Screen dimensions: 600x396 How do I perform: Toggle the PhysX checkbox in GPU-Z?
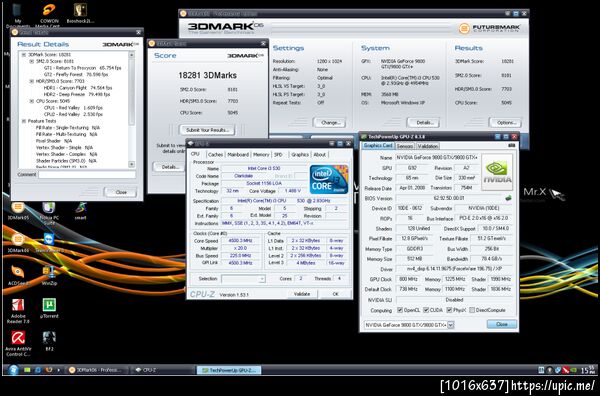coord(449,310)
